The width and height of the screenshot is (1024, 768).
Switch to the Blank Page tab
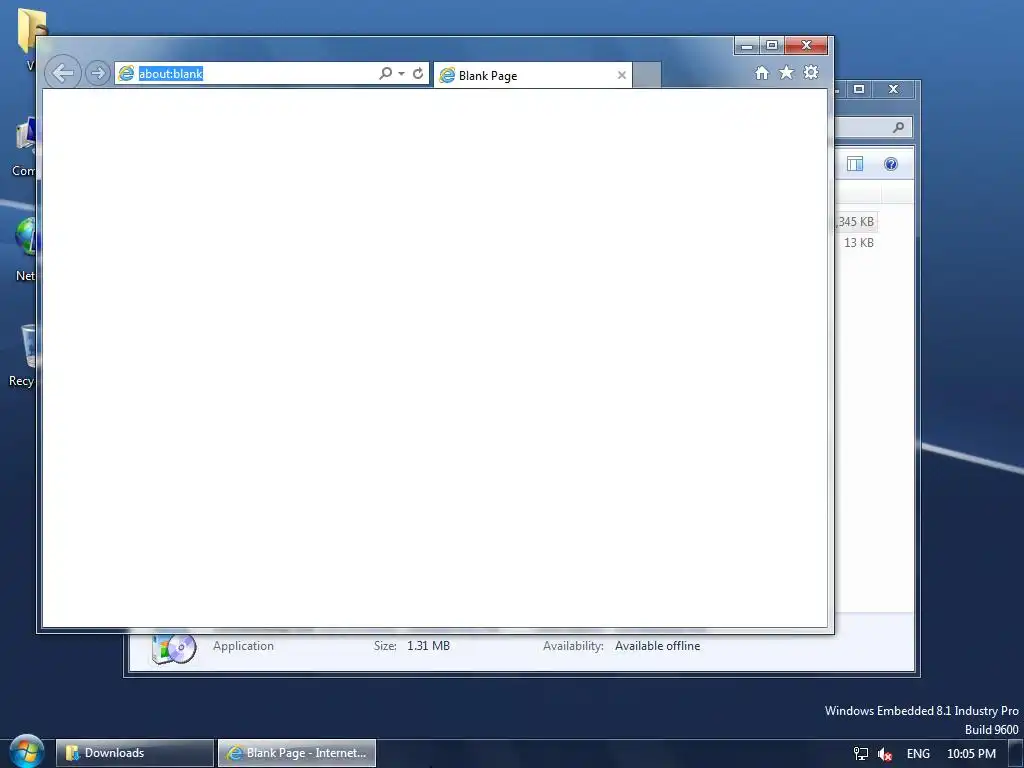[533, 75]
